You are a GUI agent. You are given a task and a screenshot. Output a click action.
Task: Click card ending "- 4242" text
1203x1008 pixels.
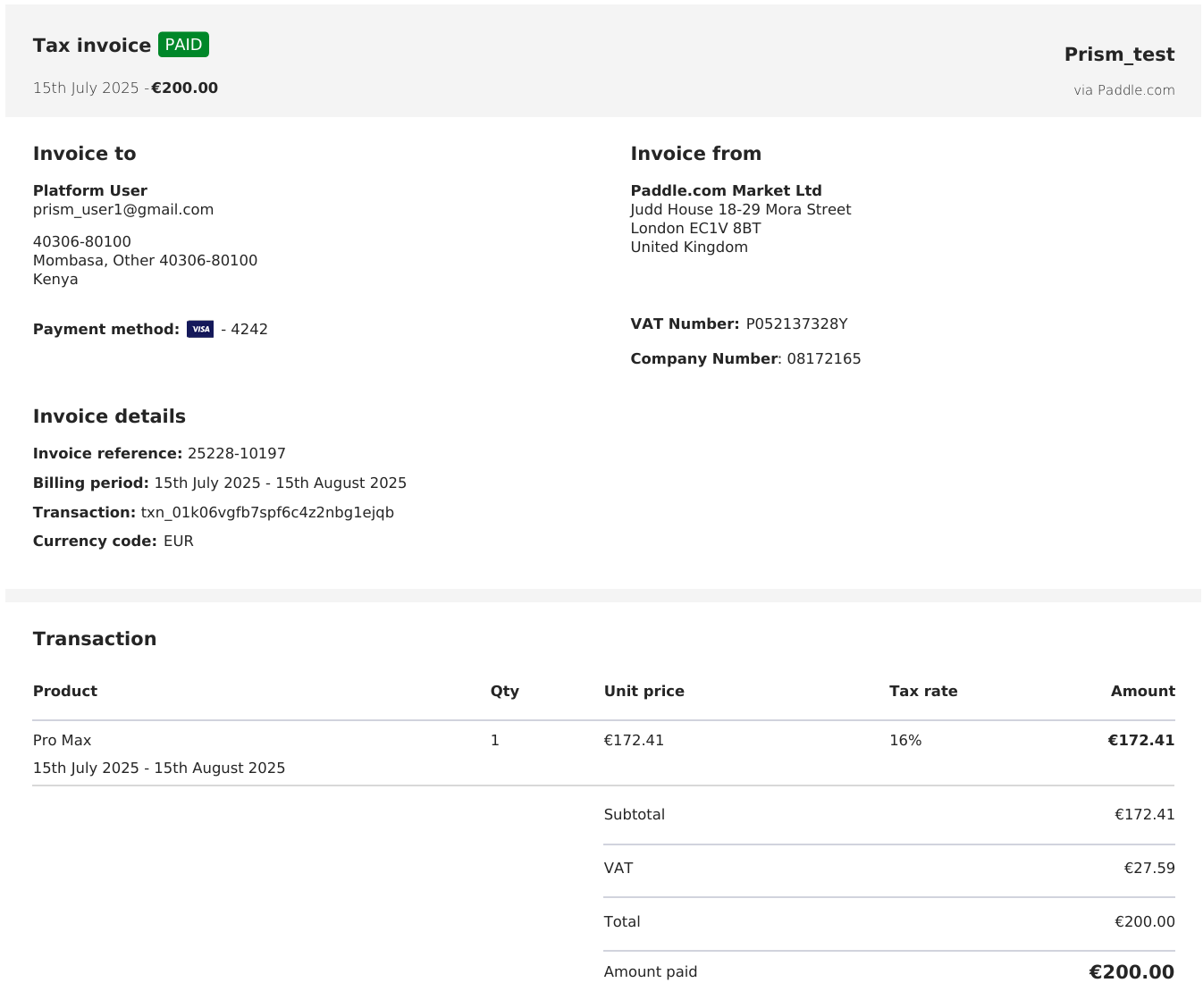[x=244, y=330]
